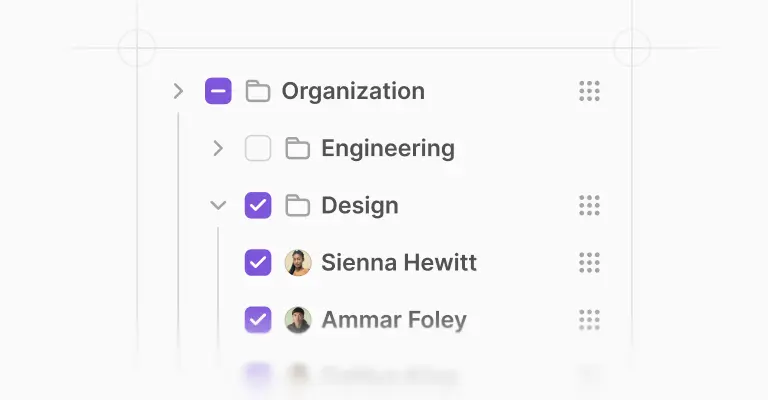Select the Design tree label
768x400 pixels.
(x=359, y=206)
